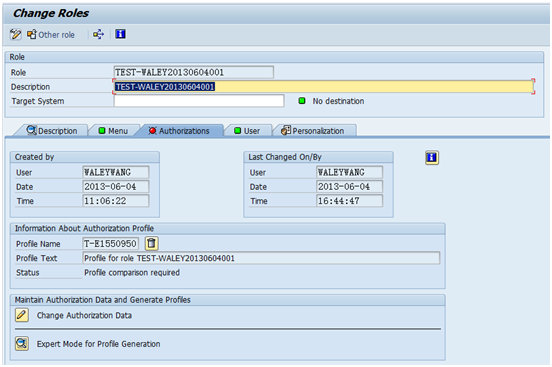Click Last Changed User field WALEYWANG
The image size is (552, 367).
click(349, 172)
